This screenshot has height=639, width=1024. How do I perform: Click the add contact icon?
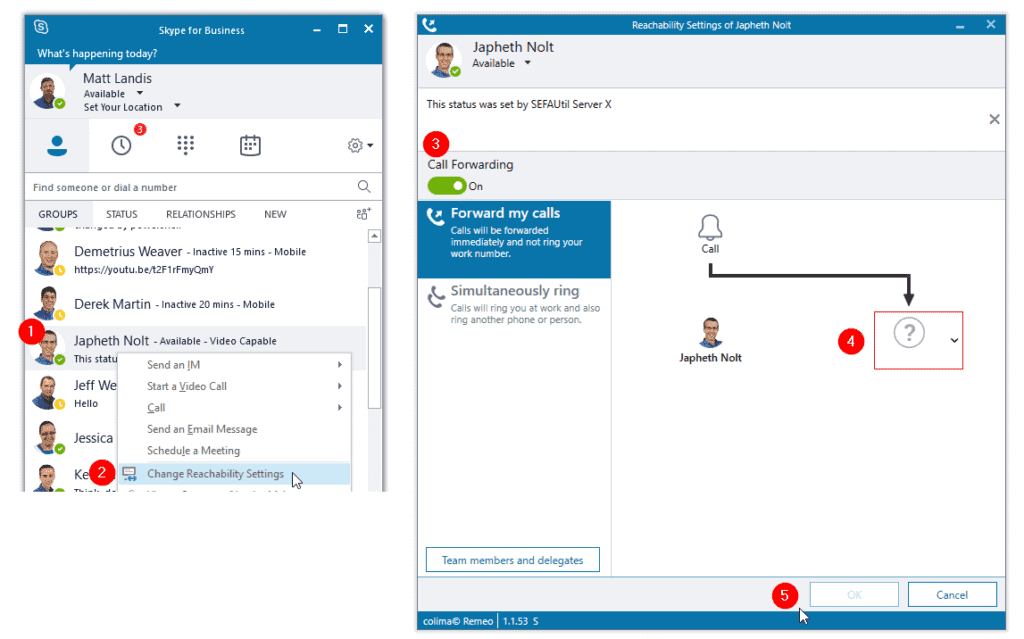pyautogui.click(x=363, y=214)
